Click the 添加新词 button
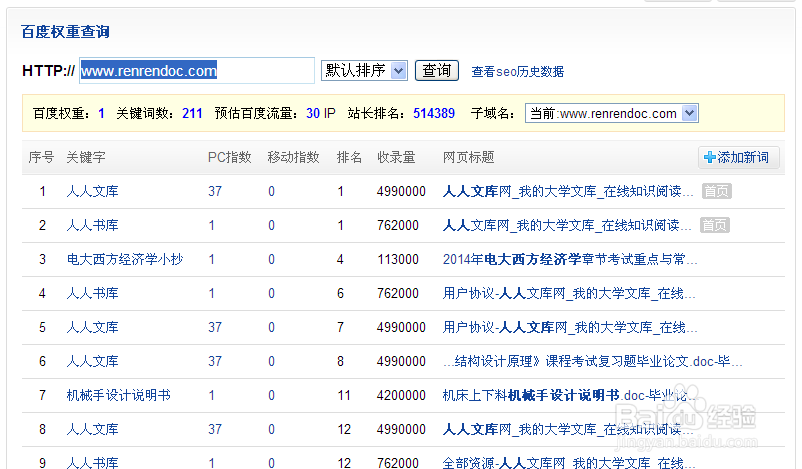Screen dimensions: 802x469 739,157
